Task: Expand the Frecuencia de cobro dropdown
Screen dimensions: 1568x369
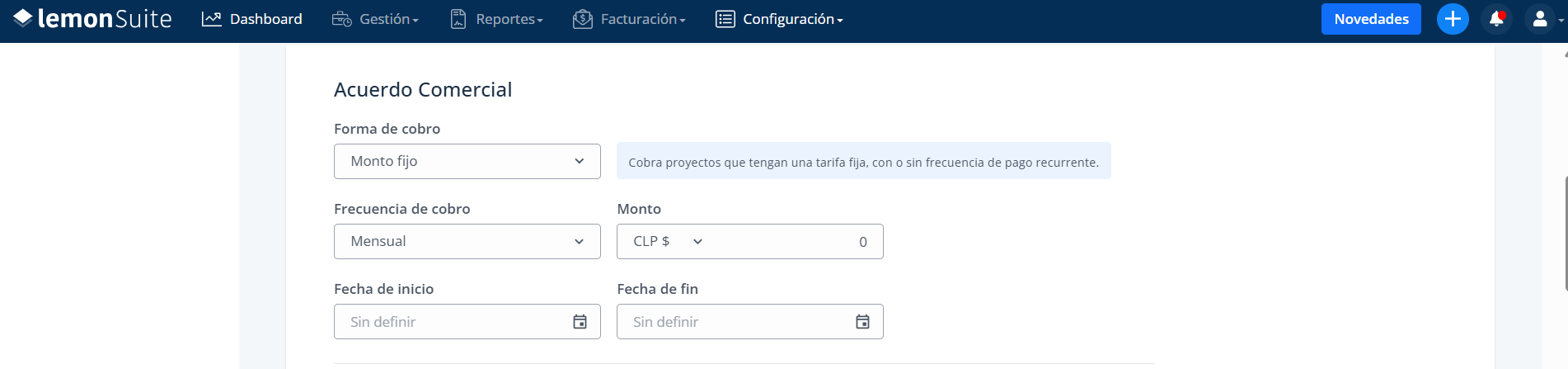Action: click(467, 242)
